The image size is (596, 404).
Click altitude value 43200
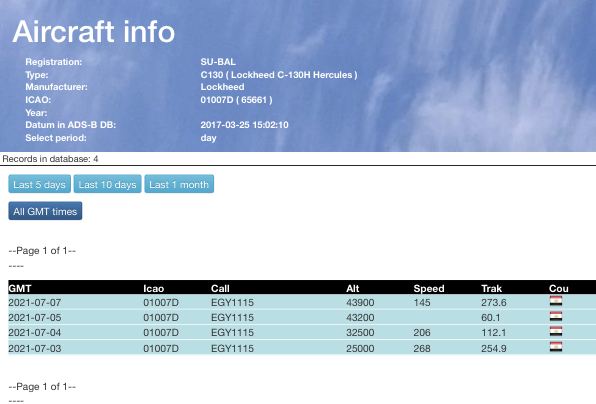click(x=360, y=317)
